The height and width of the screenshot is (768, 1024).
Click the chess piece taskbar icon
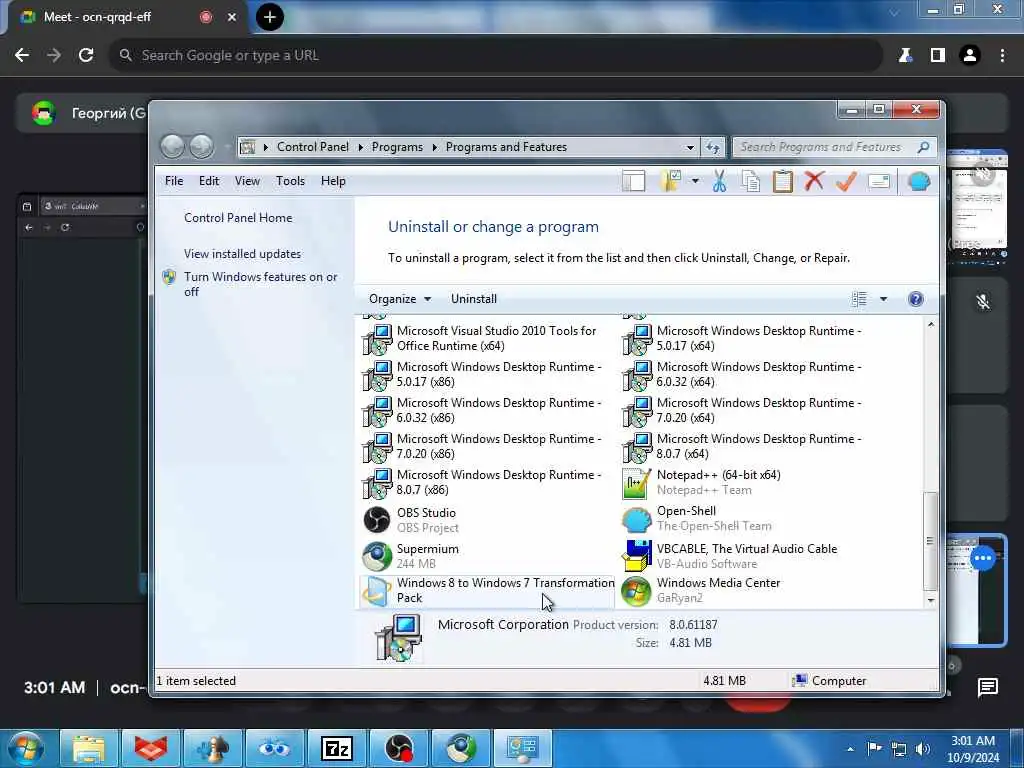(213, 748)
